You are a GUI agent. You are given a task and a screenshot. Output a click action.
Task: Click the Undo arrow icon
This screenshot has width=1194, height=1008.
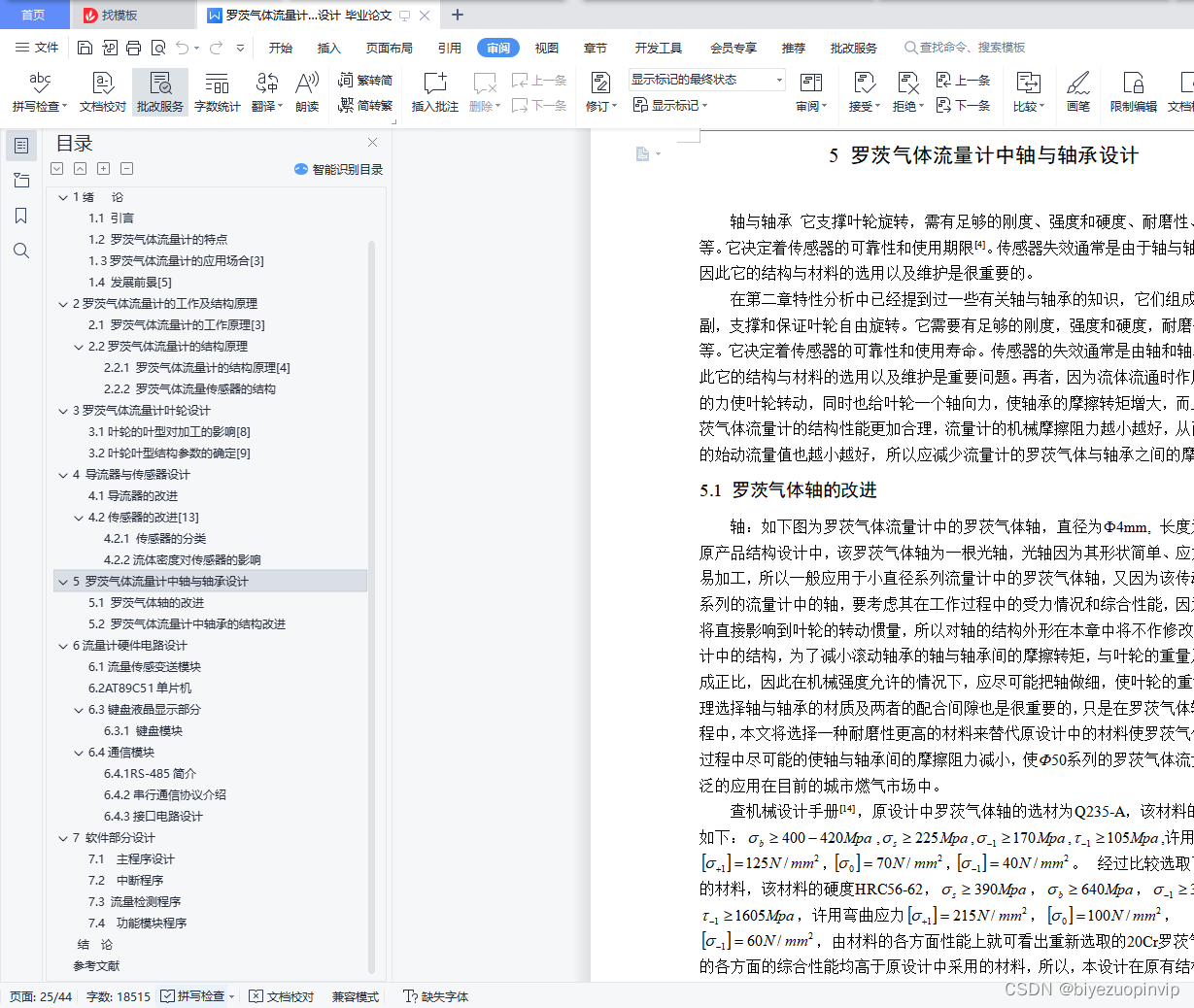pyautogui.click(x=182, y=47)
